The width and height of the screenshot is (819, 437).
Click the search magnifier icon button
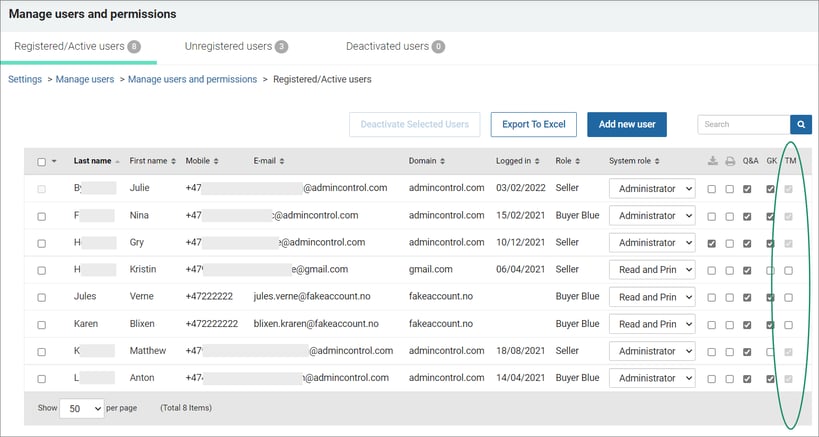pos(801,125)
